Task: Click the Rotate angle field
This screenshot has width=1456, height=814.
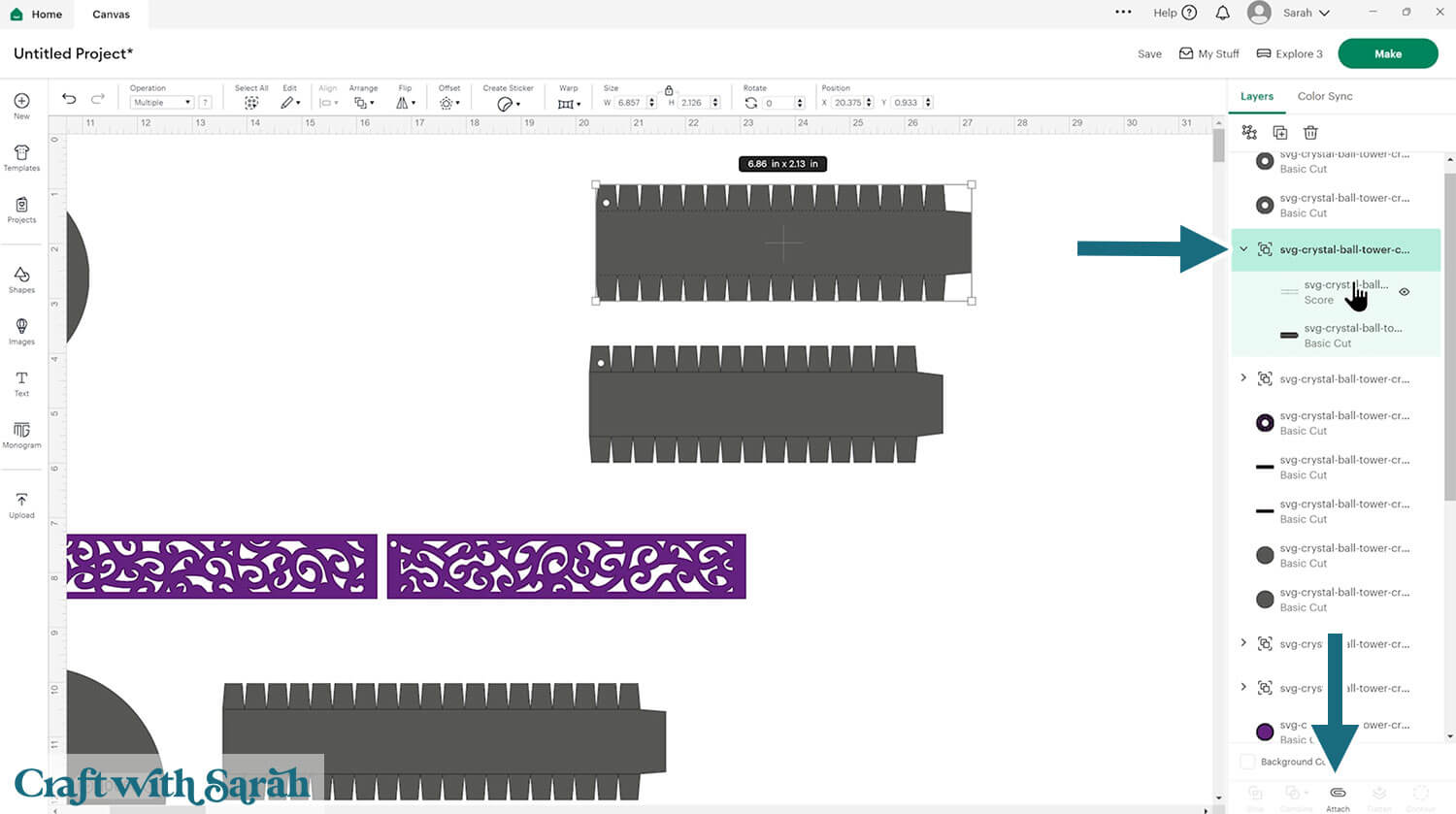Action: (x=778, y=103)
